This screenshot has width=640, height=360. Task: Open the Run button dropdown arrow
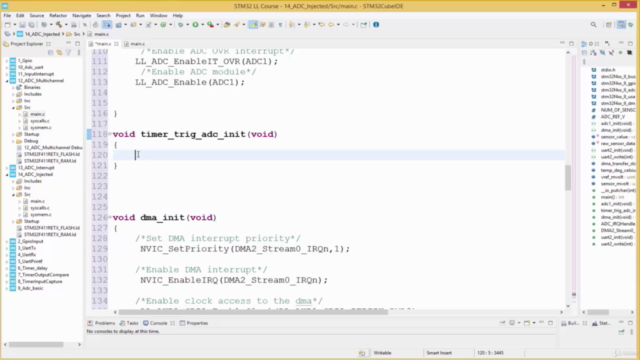click(x=202, y=25)
